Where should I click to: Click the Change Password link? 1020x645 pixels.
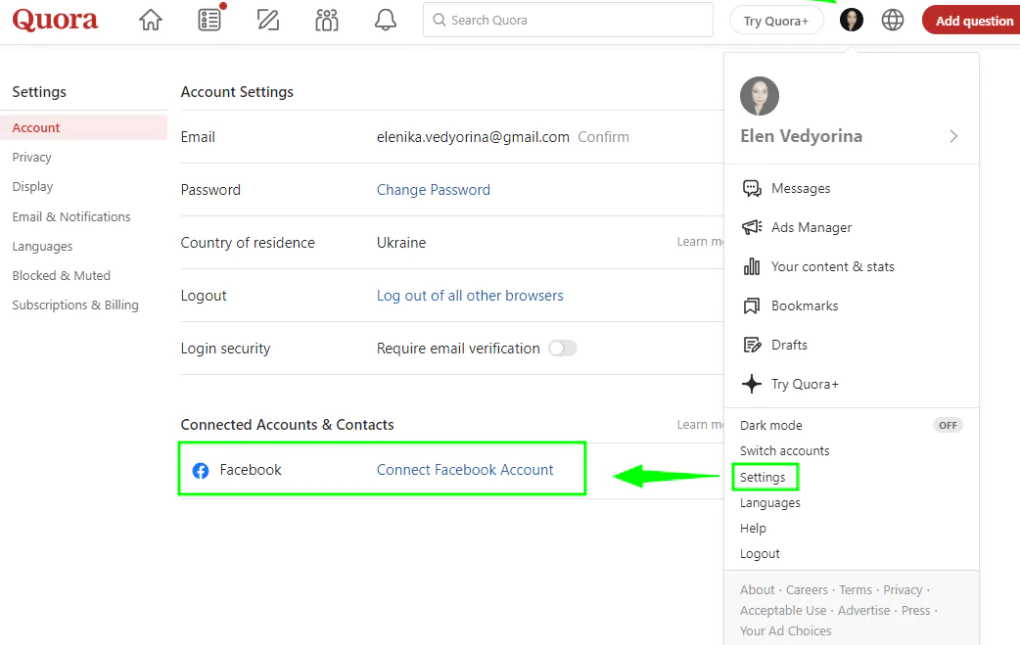click(x=433, y=190)
